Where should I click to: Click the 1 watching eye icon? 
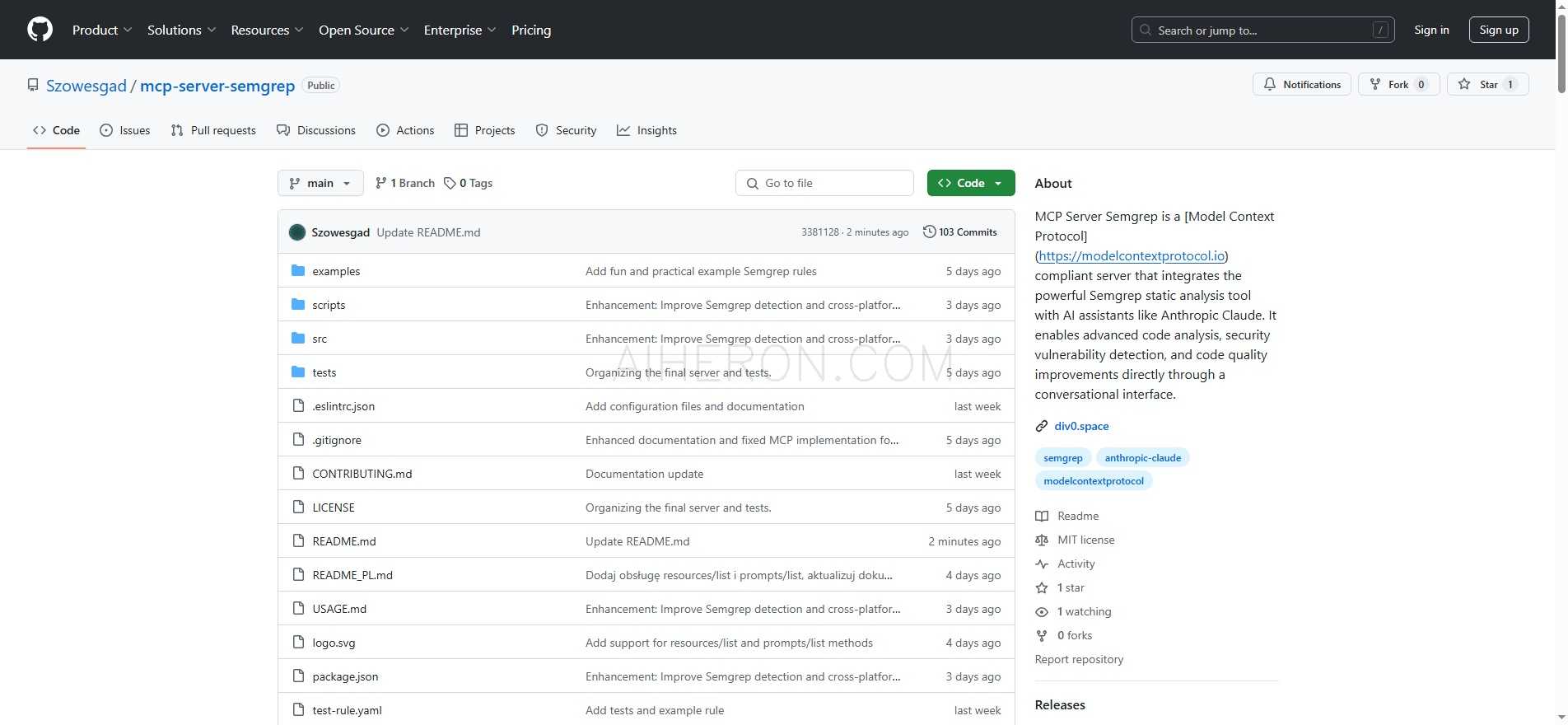pos(1042,611)
